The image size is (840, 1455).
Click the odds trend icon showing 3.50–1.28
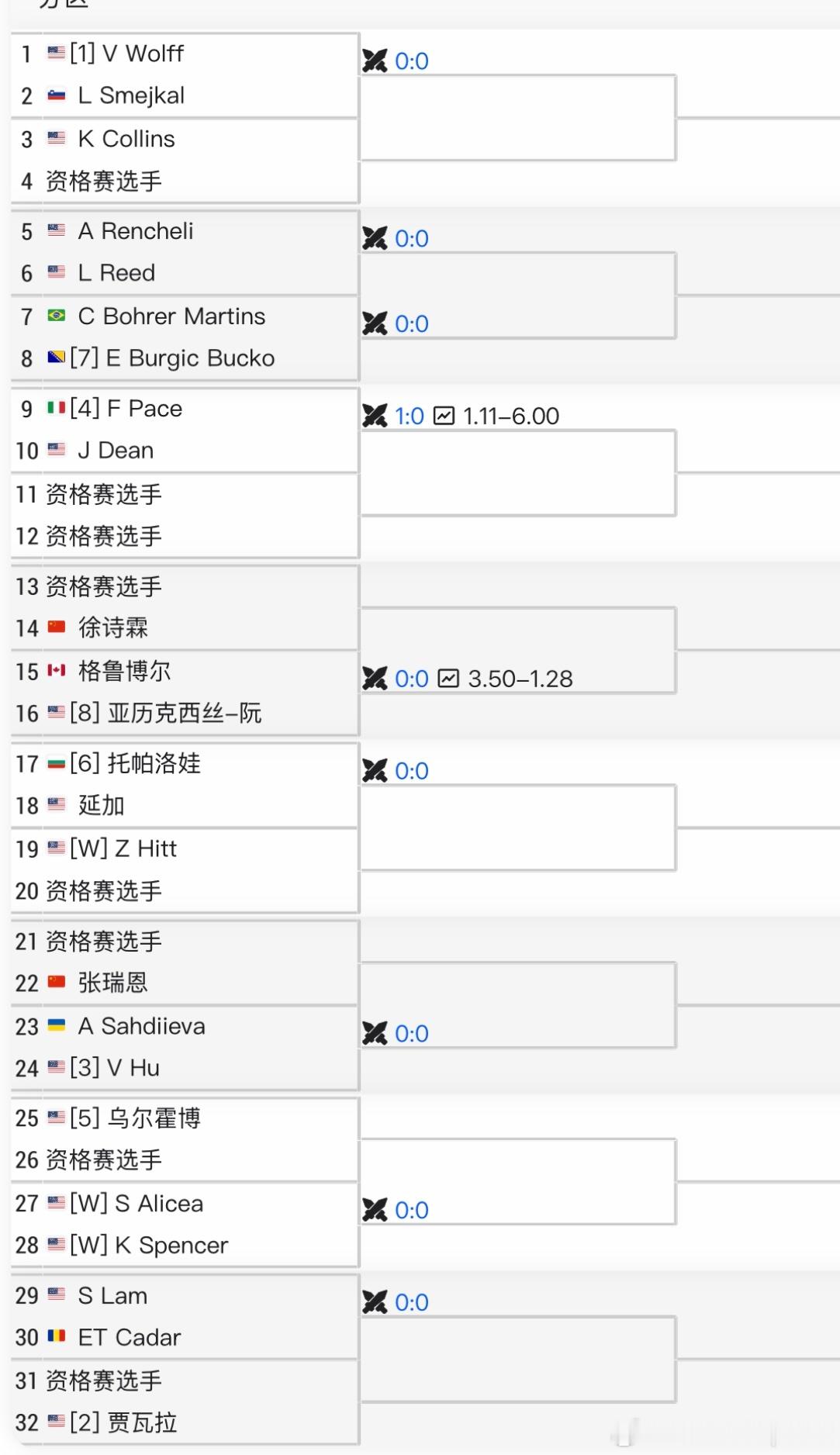448,679
